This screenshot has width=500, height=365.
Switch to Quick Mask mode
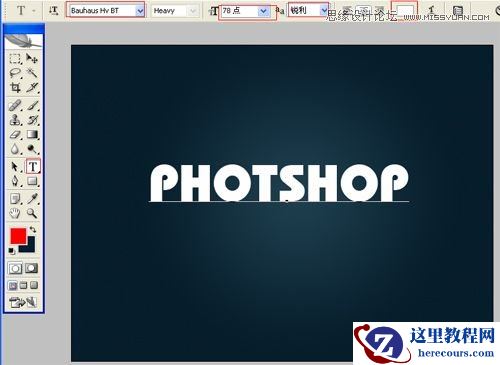[32, 268]
